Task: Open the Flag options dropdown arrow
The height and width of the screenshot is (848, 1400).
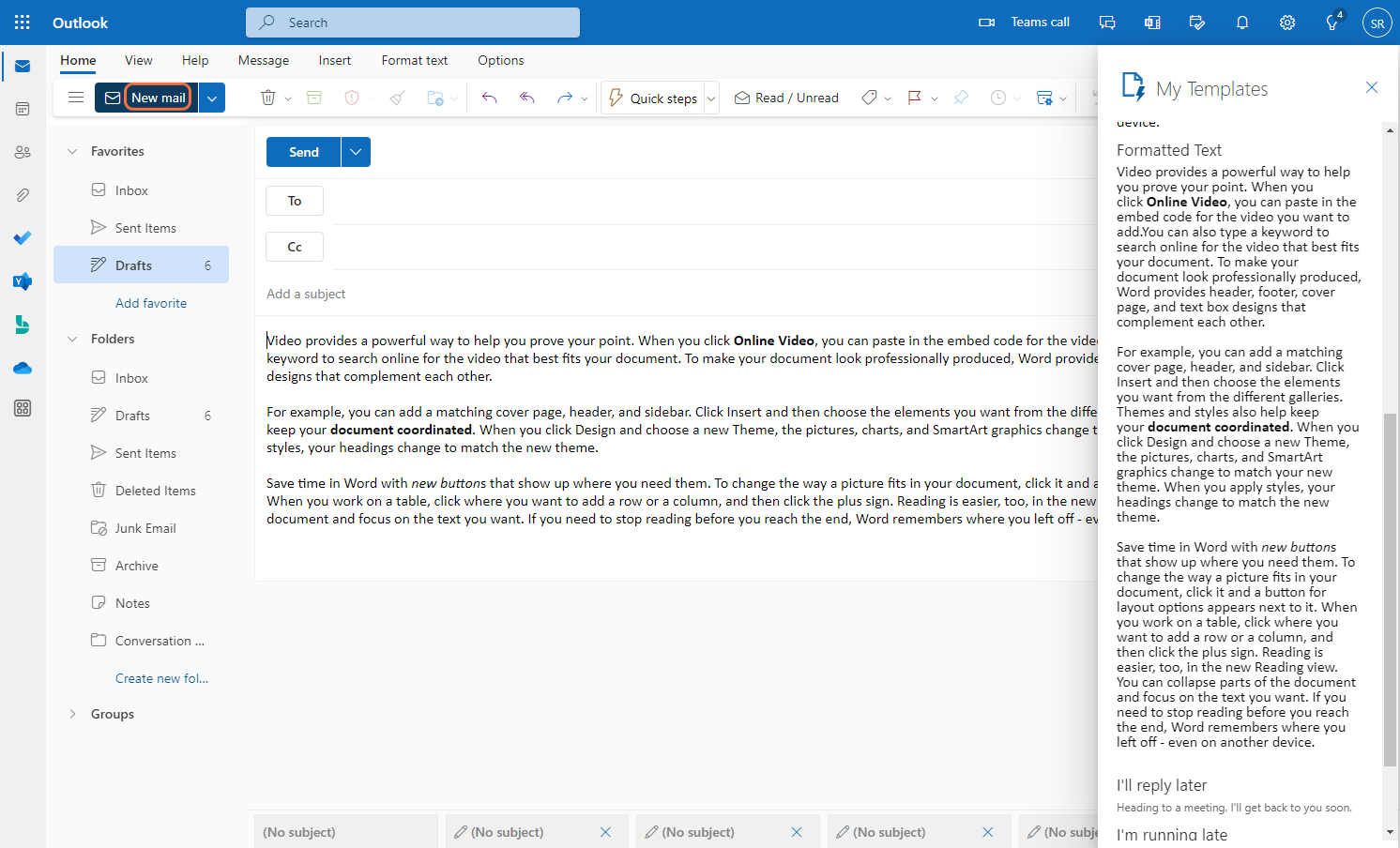Action: [935, 98]
